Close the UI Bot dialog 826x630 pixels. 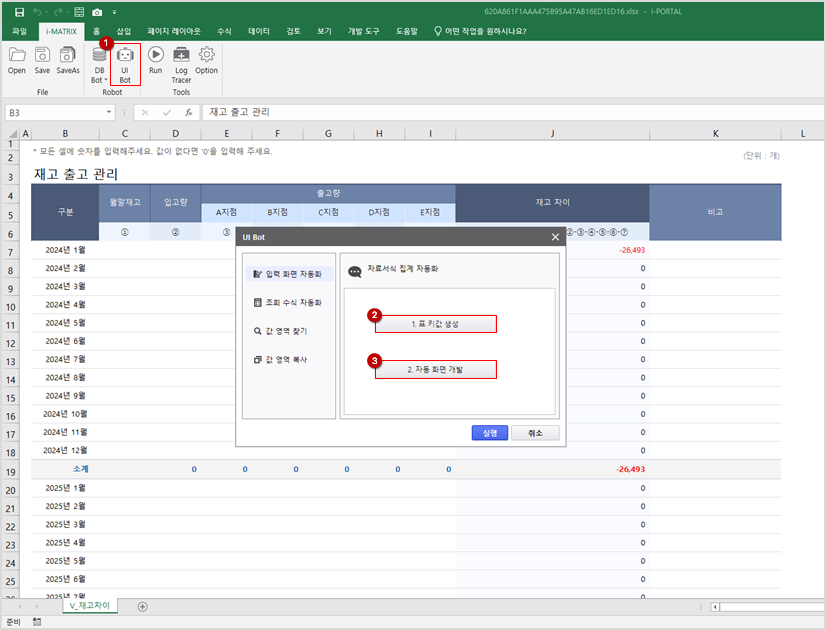pyautogui.click(x=556, y=237)
